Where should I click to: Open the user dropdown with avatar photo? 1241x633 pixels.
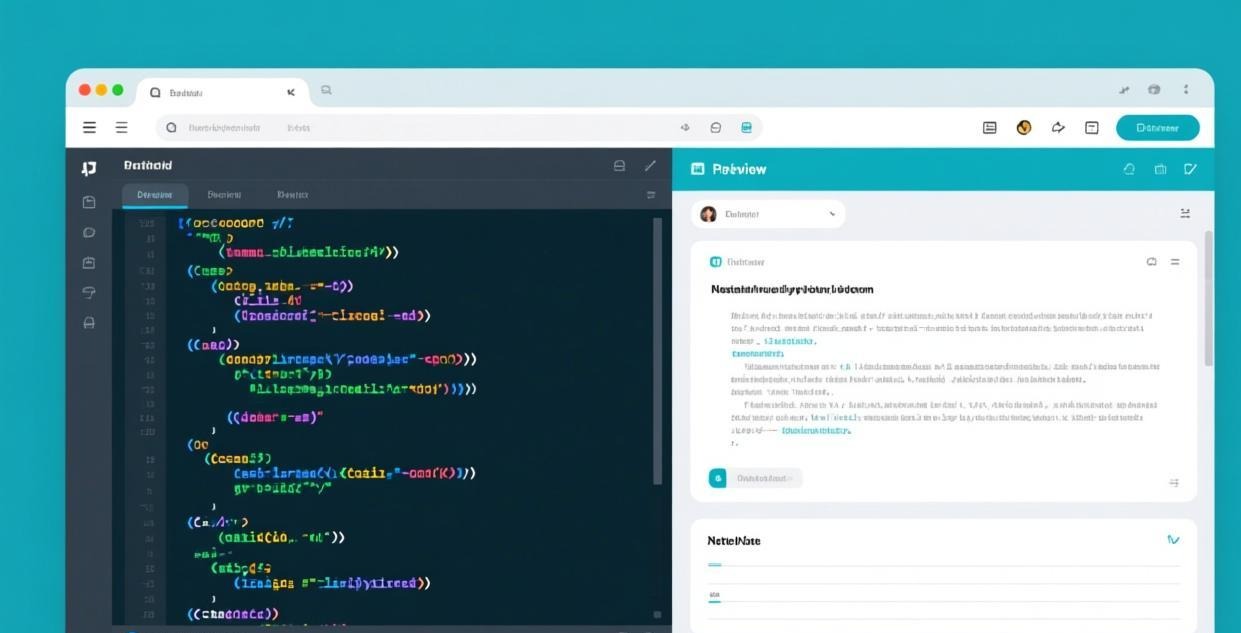point(768,214)
